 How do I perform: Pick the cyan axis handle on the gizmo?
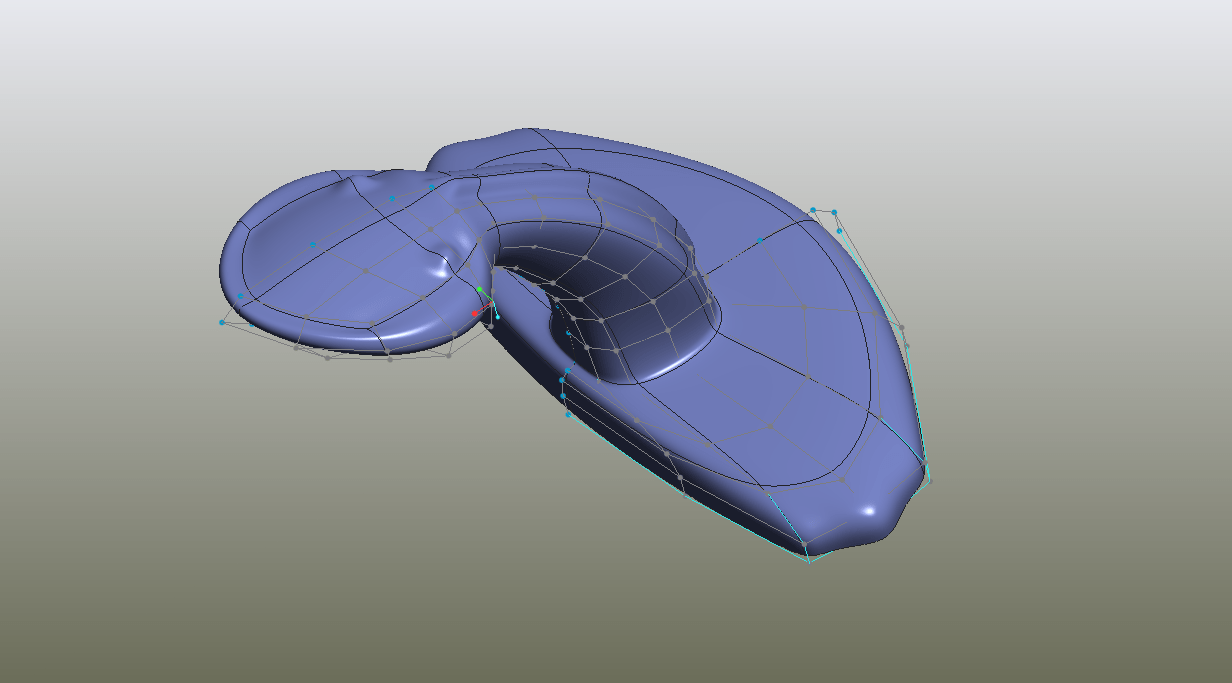point(497,317)
